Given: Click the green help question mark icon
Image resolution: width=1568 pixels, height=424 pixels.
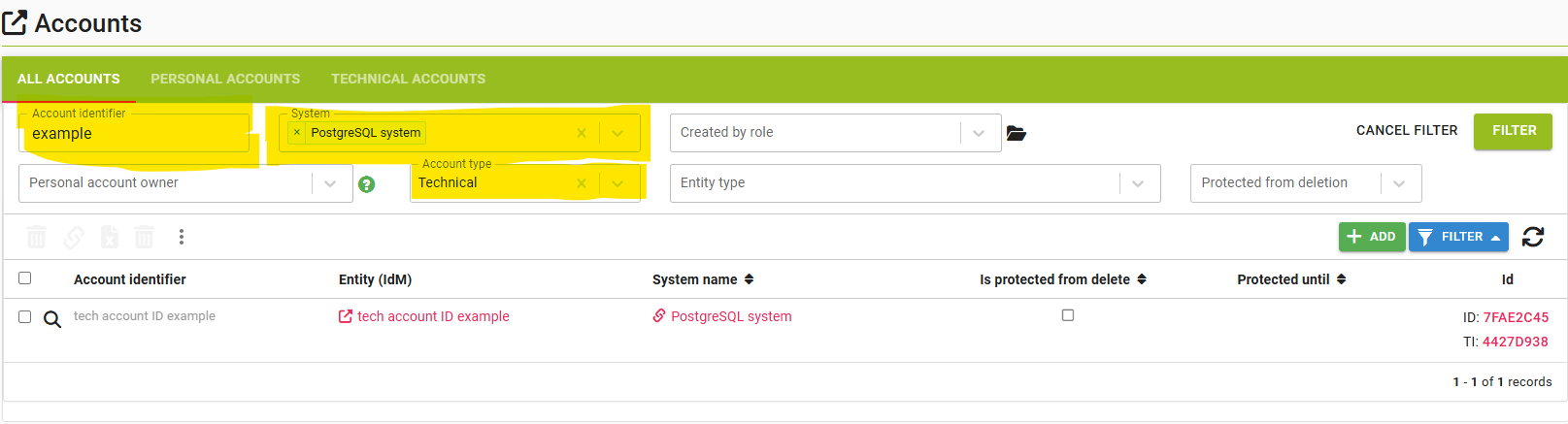Looking at the screenshot, I should 366,184.
